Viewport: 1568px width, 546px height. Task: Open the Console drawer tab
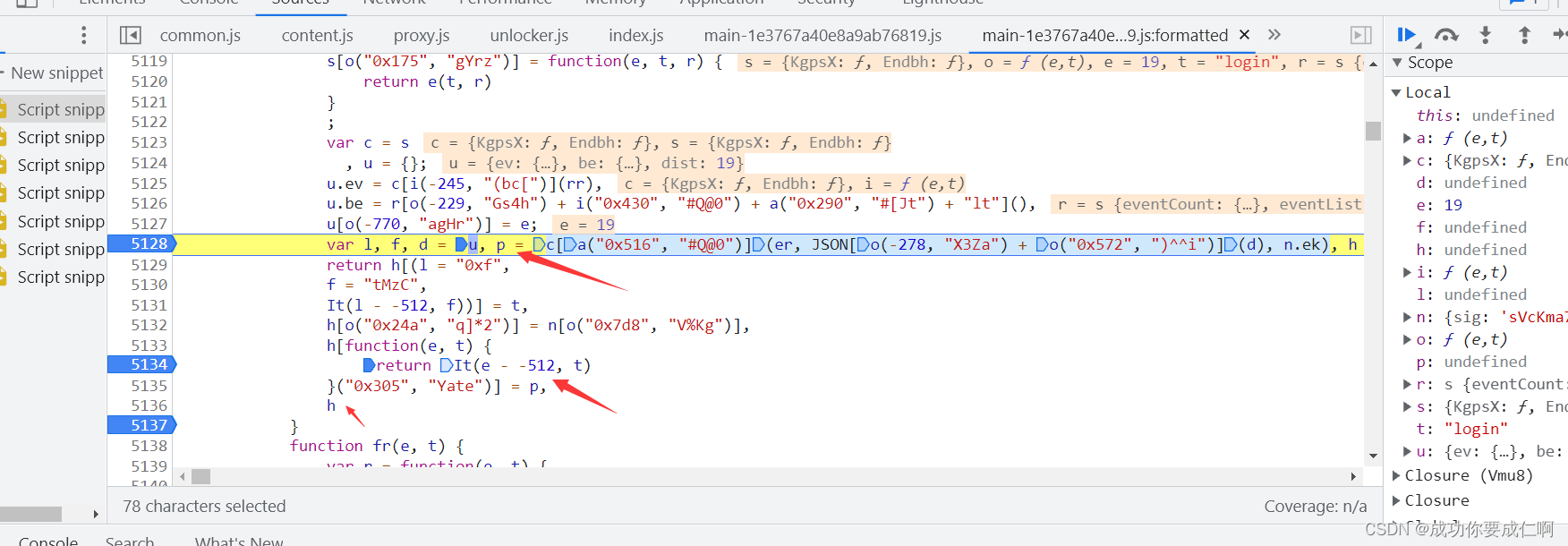(48, 540)
